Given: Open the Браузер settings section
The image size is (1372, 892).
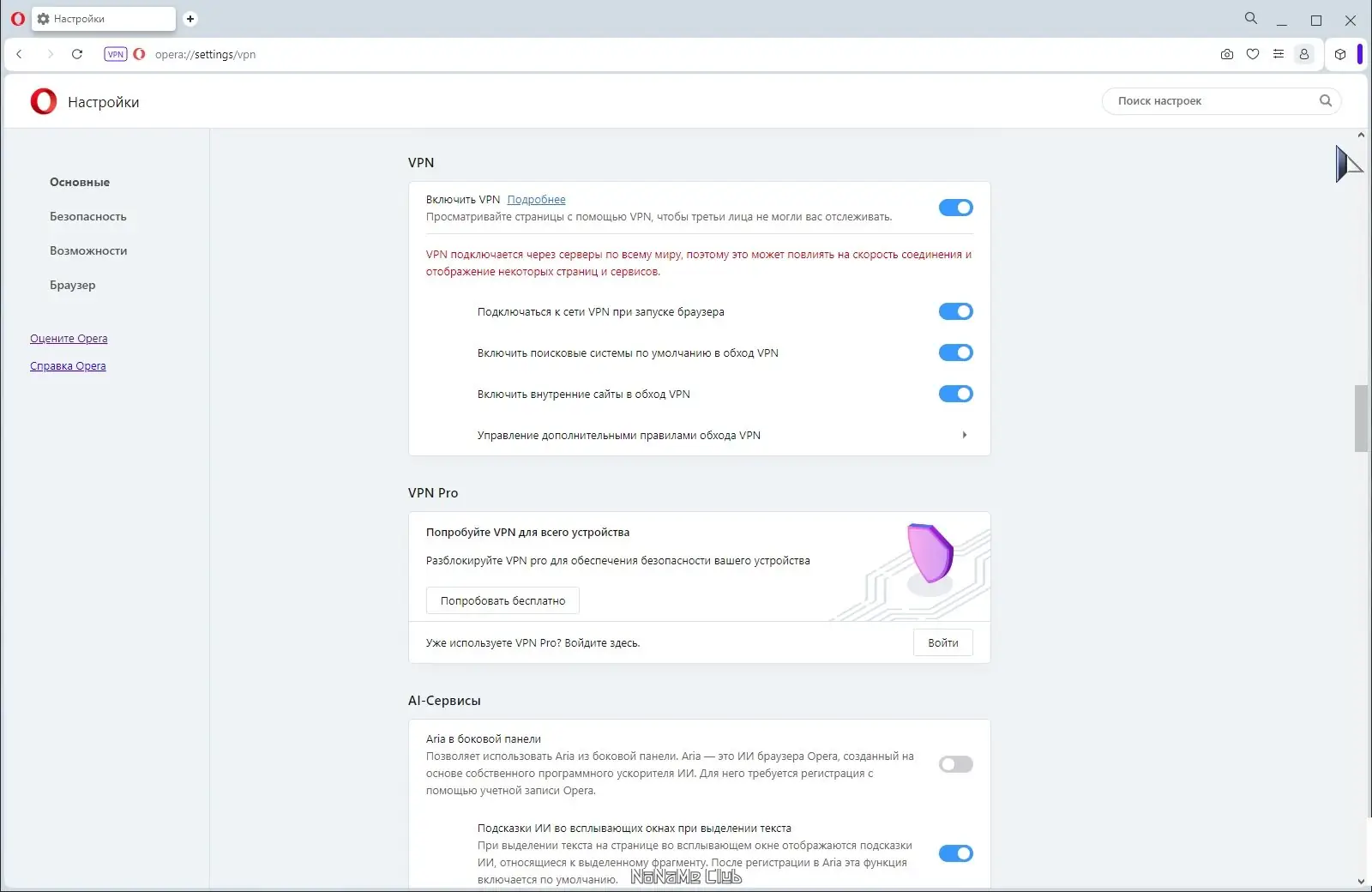Looking at the screenshot, I should pyautogui.click(x=73, y=285).
